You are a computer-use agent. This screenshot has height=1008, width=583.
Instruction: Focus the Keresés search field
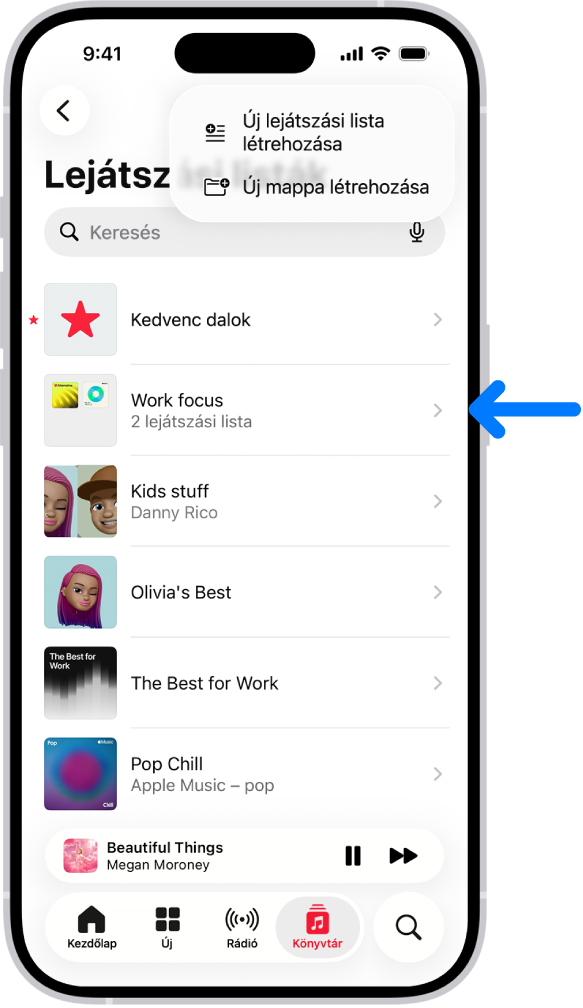[x=244, y=232]
